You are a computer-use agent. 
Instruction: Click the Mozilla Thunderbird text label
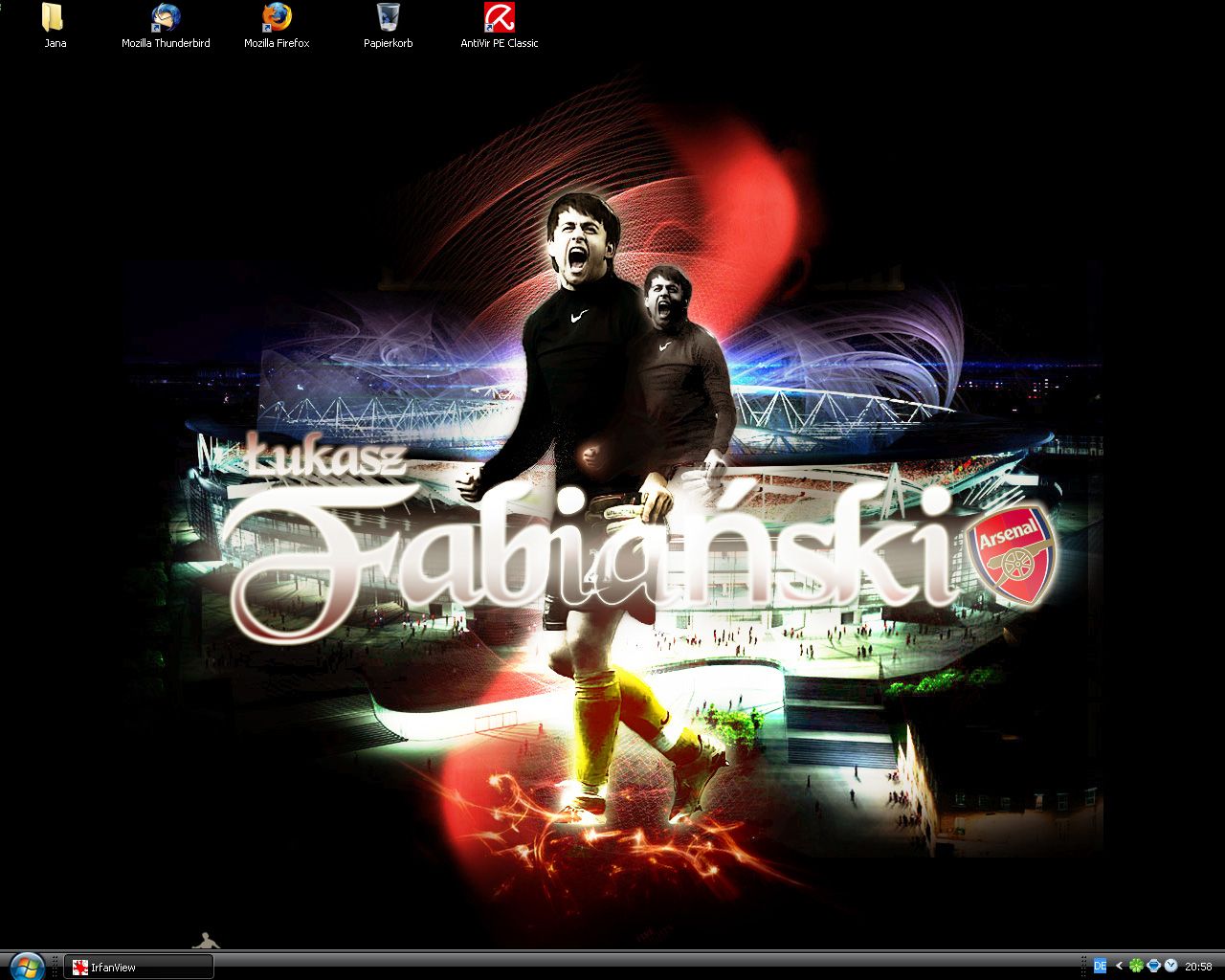tap(166, 43)
